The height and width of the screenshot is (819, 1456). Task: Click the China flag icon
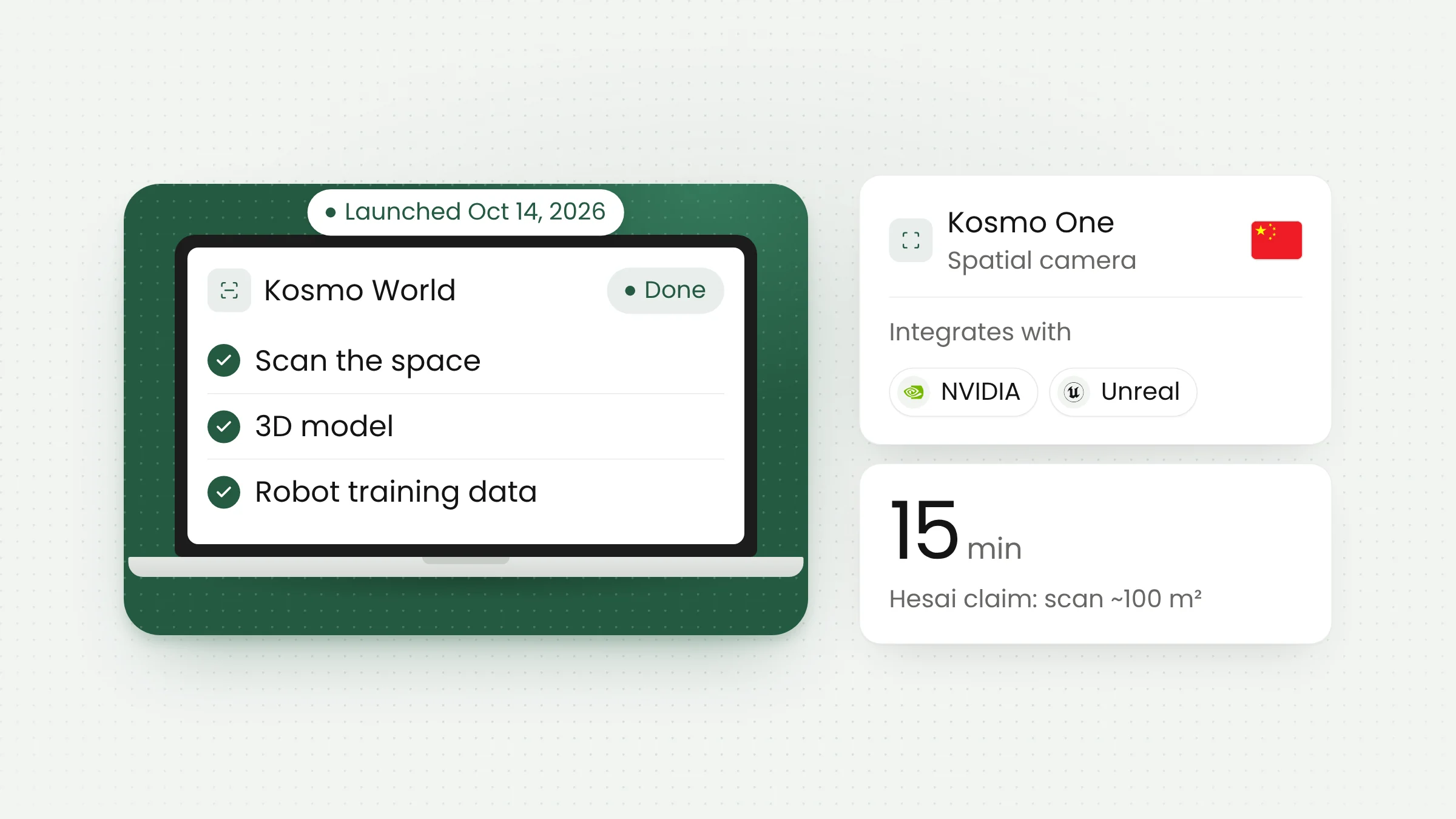[1276, 240]
